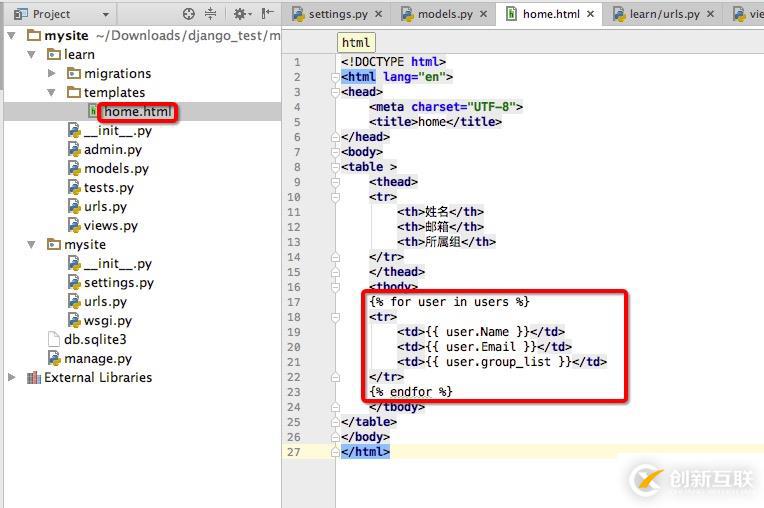
Task: Select home.html in the project tree
Action: (137, 112)
